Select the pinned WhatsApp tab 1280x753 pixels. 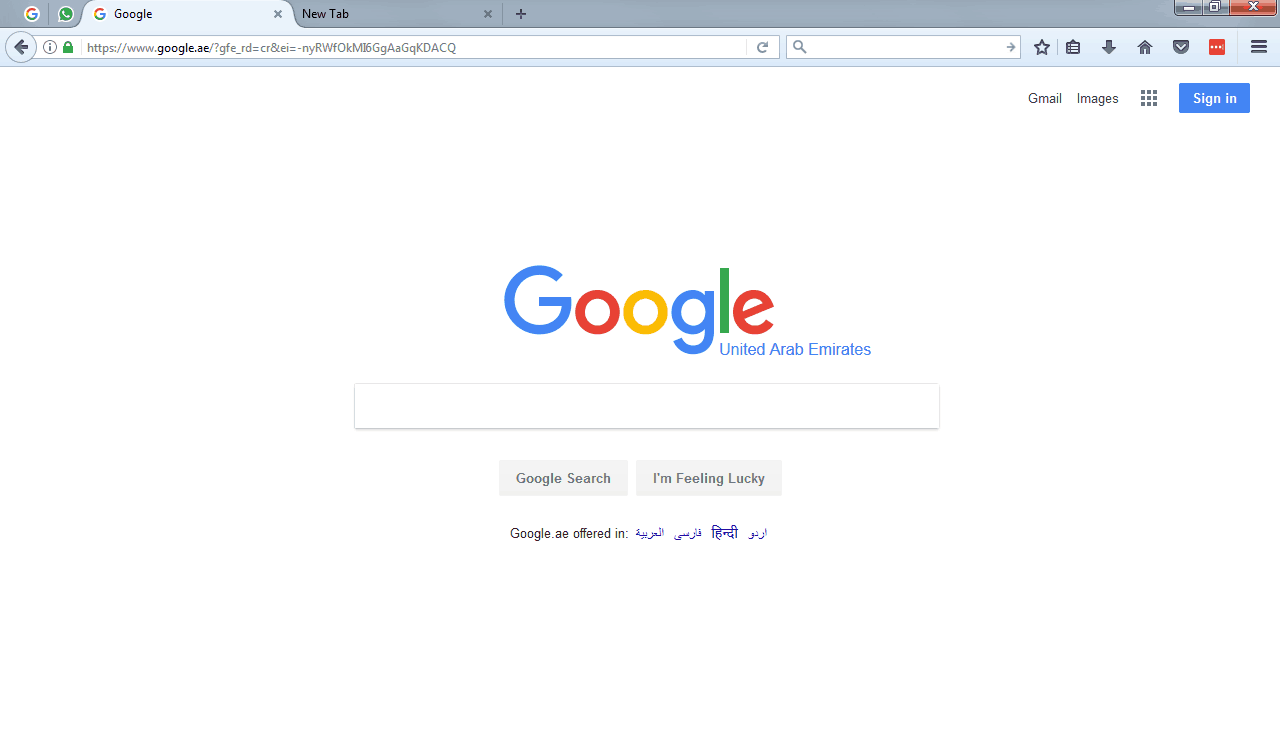pos(66,14)
